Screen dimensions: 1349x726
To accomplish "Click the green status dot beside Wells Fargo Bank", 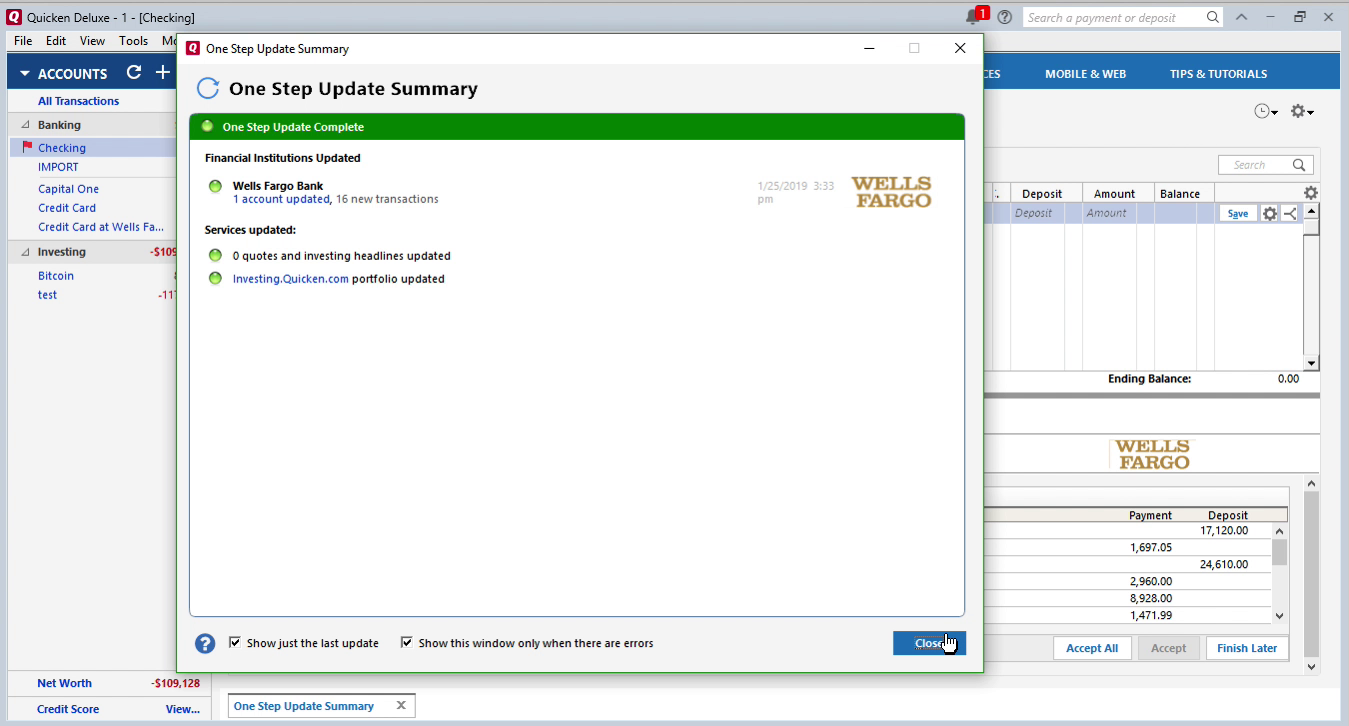I will click(215, 186).
